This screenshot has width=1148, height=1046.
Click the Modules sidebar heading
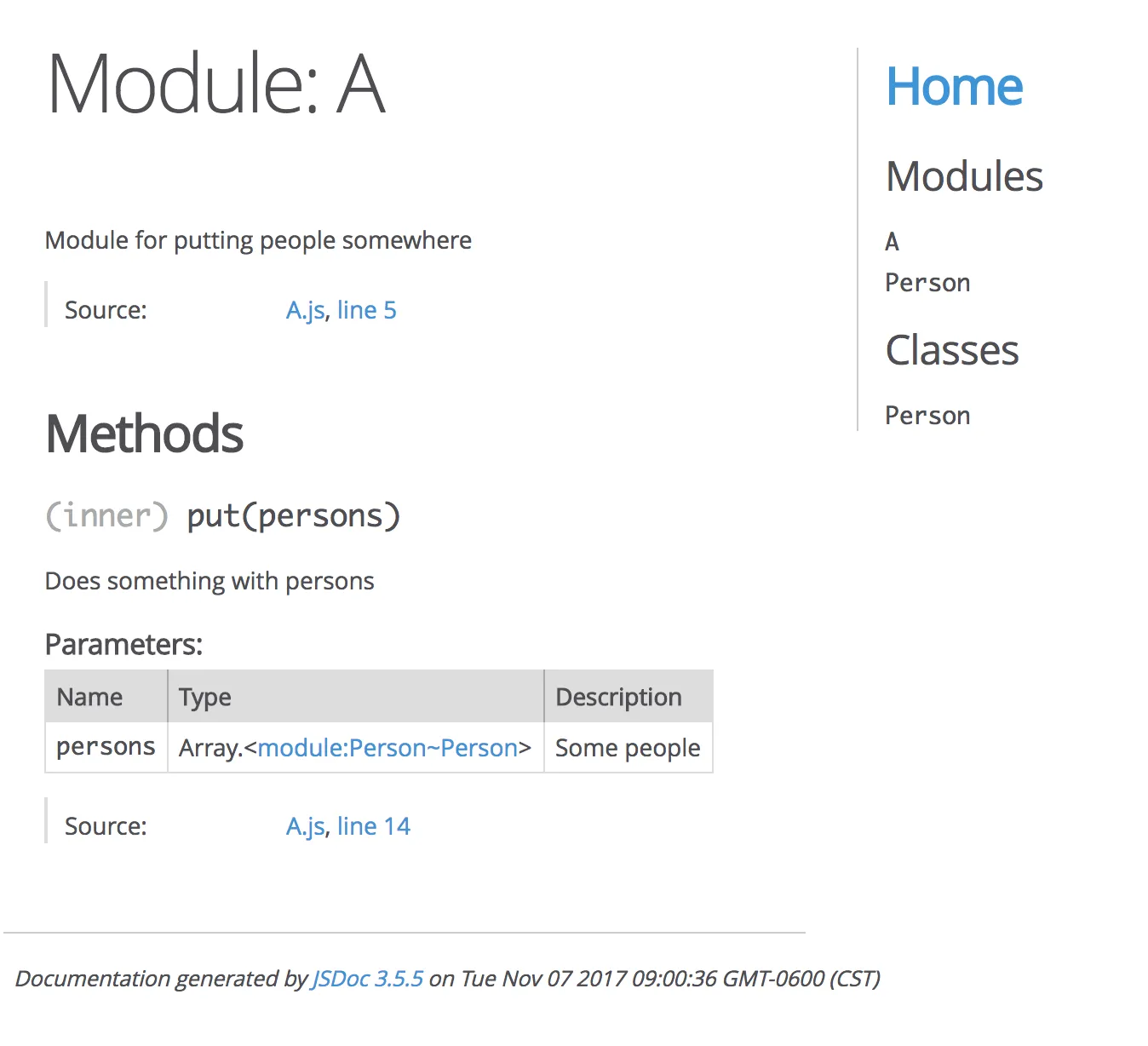click(964, 176)
